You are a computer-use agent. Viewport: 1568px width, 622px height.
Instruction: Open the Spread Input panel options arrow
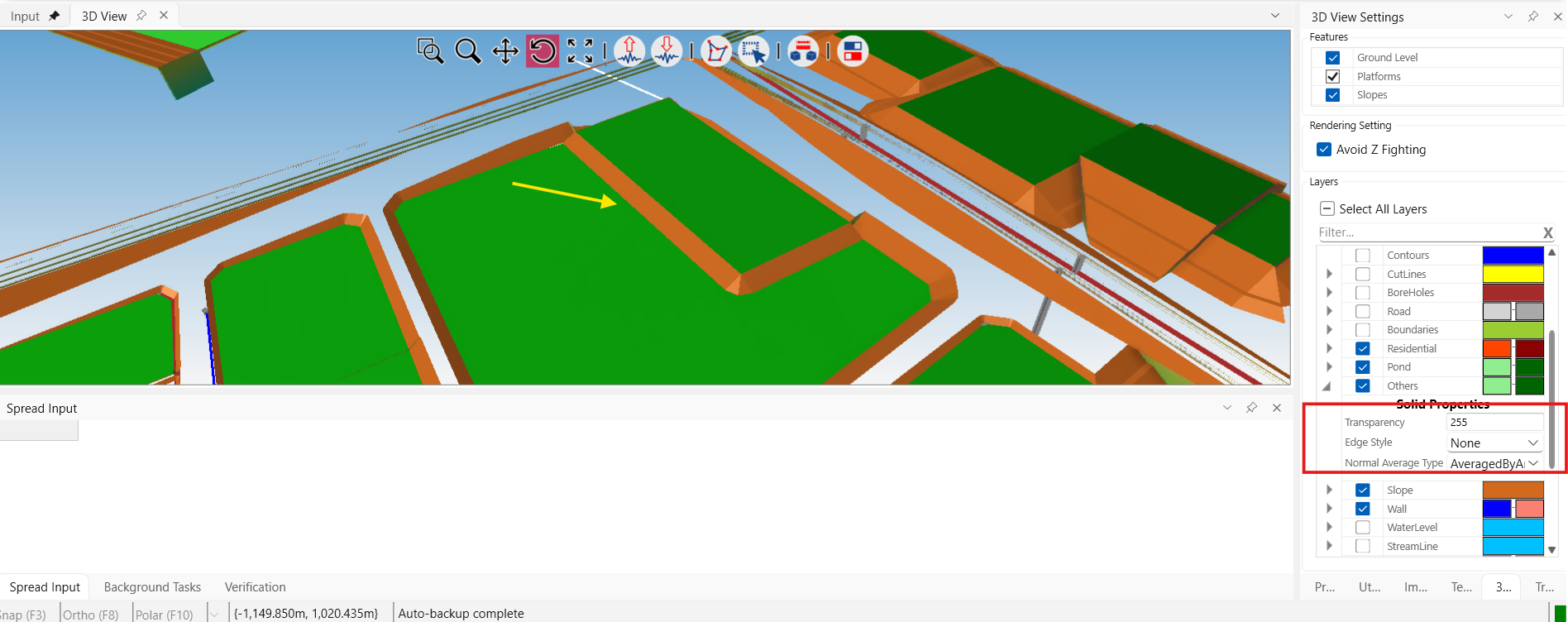(1227, 408)
